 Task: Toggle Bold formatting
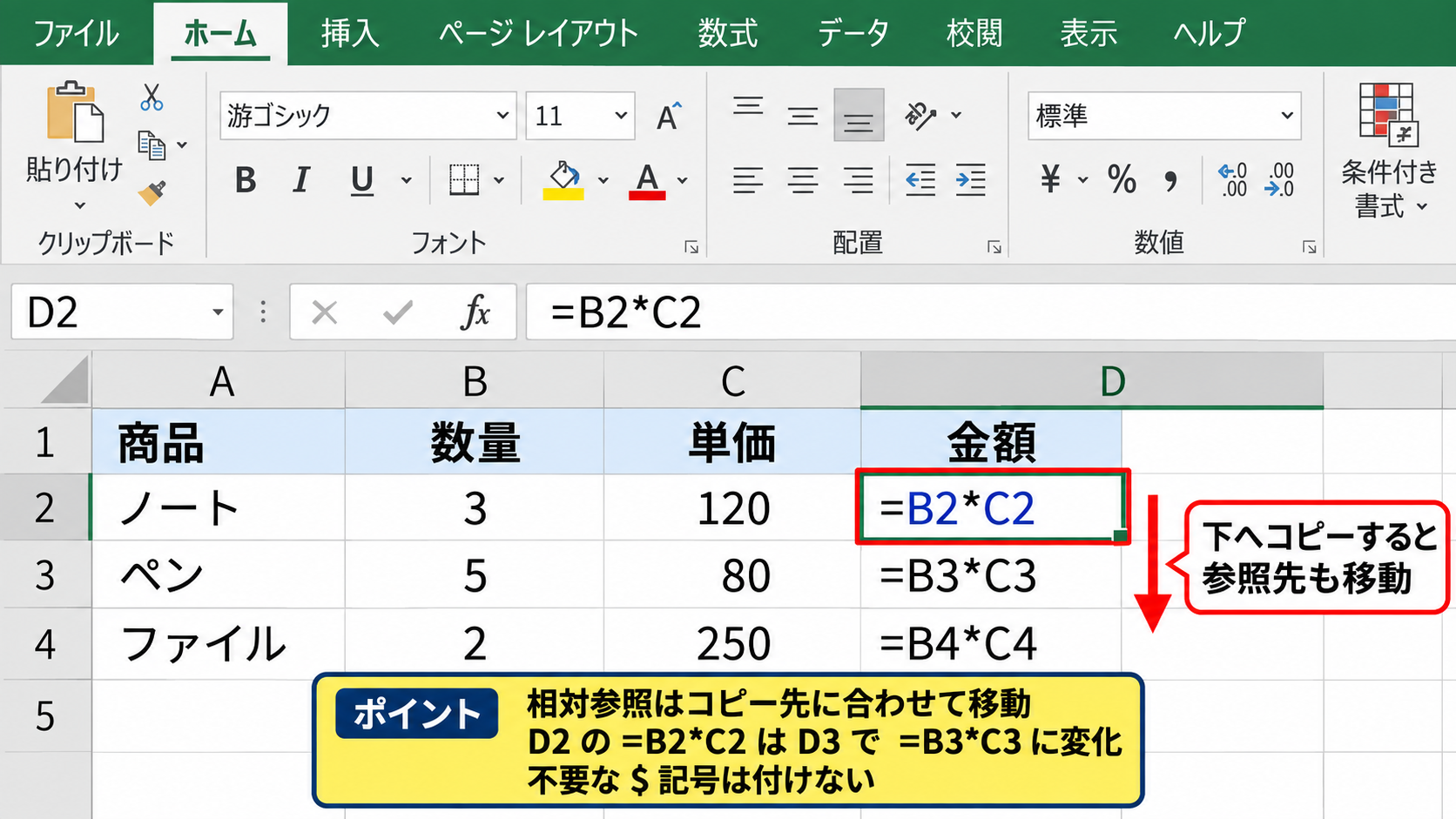click(246, 180)
